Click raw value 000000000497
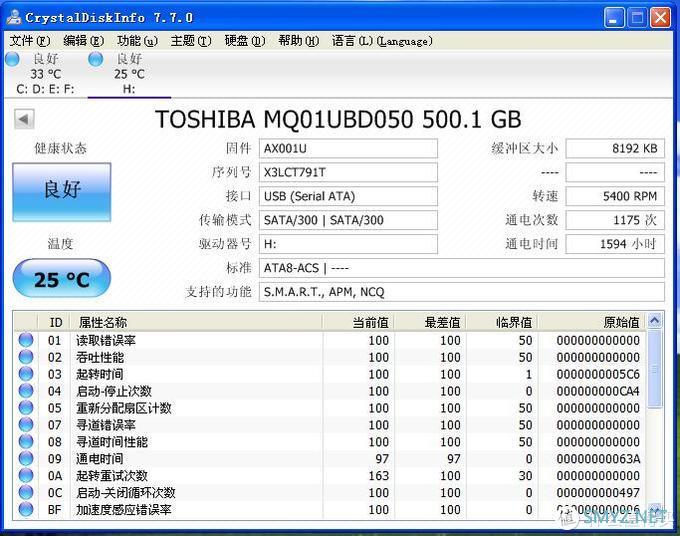 pos(598,493)
